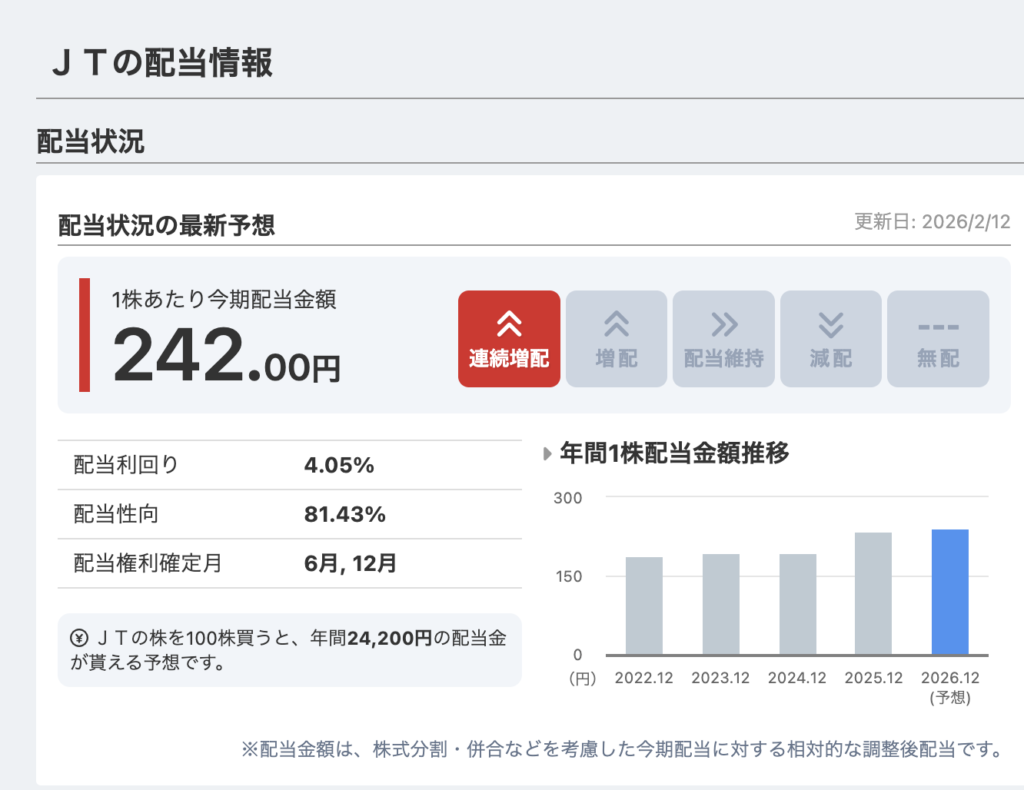
Task: Click the 無配 status badge
Action: (x=938, y=339)
